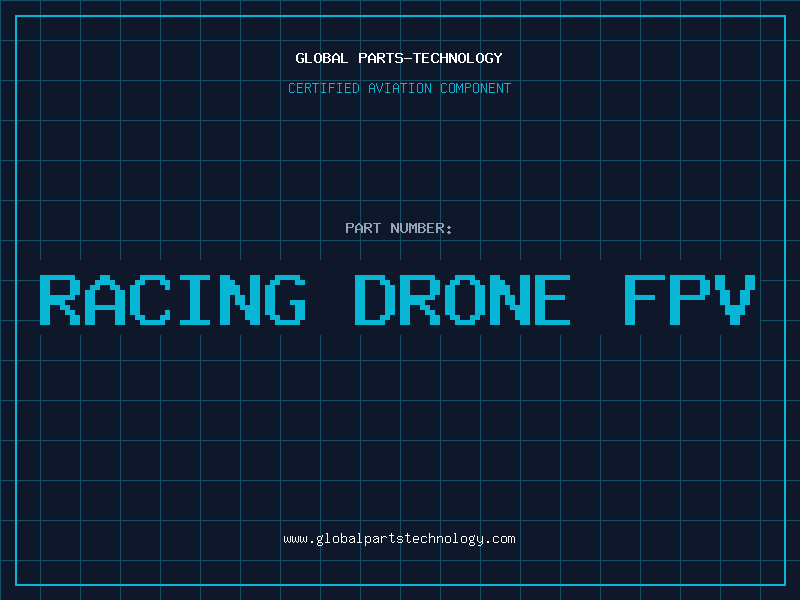Select the large "RACING DRONE FPV" text
This screenshot has width=800, height=600.
397,299
